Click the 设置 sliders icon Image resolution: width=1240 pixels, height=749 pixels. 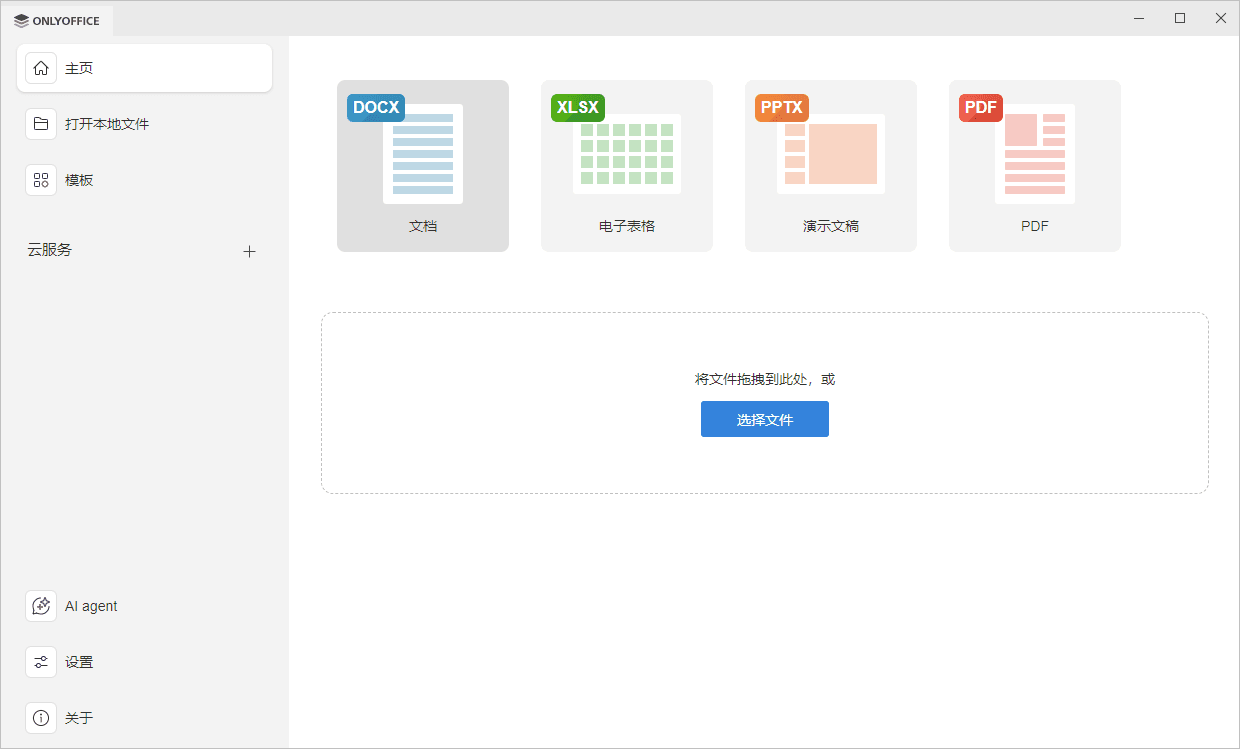41,662
